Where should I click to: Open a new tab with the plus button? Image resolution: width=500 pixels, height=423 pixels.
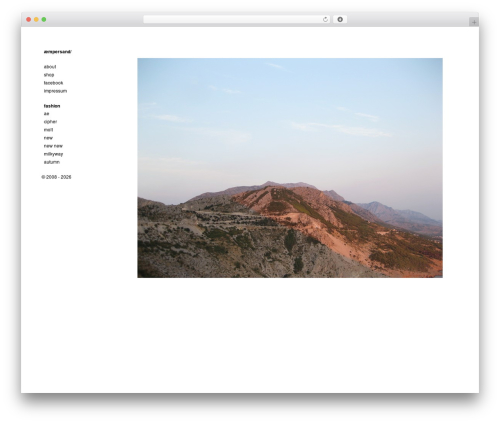coord(474,22)
